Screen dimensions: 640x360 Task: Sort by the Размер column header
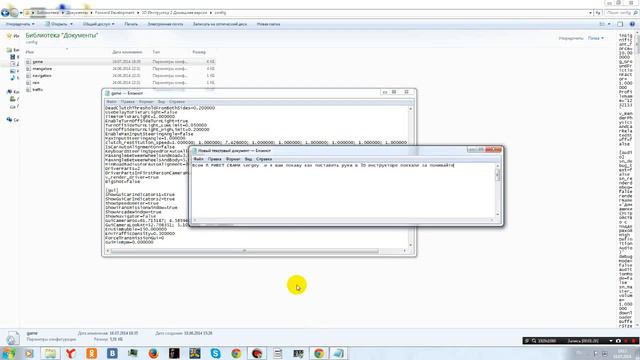pyautogui.click(x=199, y=52)
